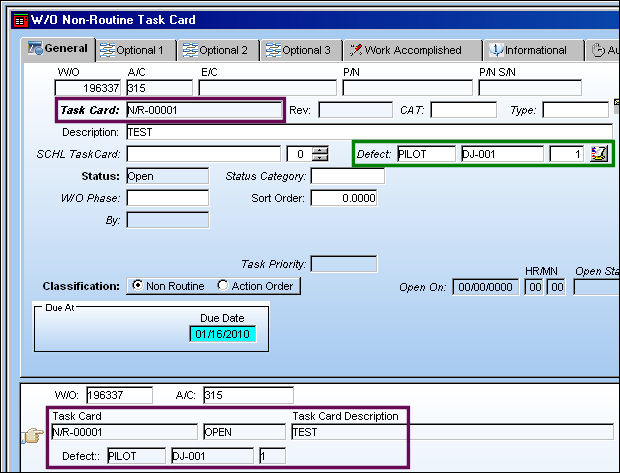
Task: Click the SCHL TaskCard text field
Action: tap(203, 154)
